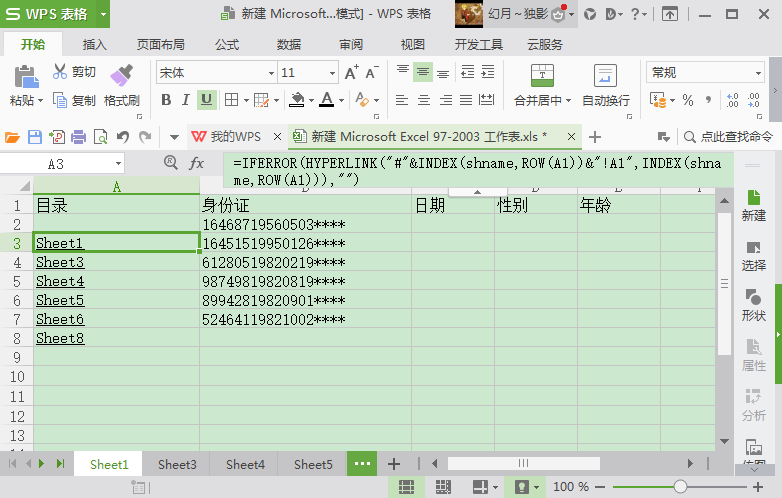The width and height of the screenshot is (782, 498).
Task: Align text right
Action: (446, 100)
